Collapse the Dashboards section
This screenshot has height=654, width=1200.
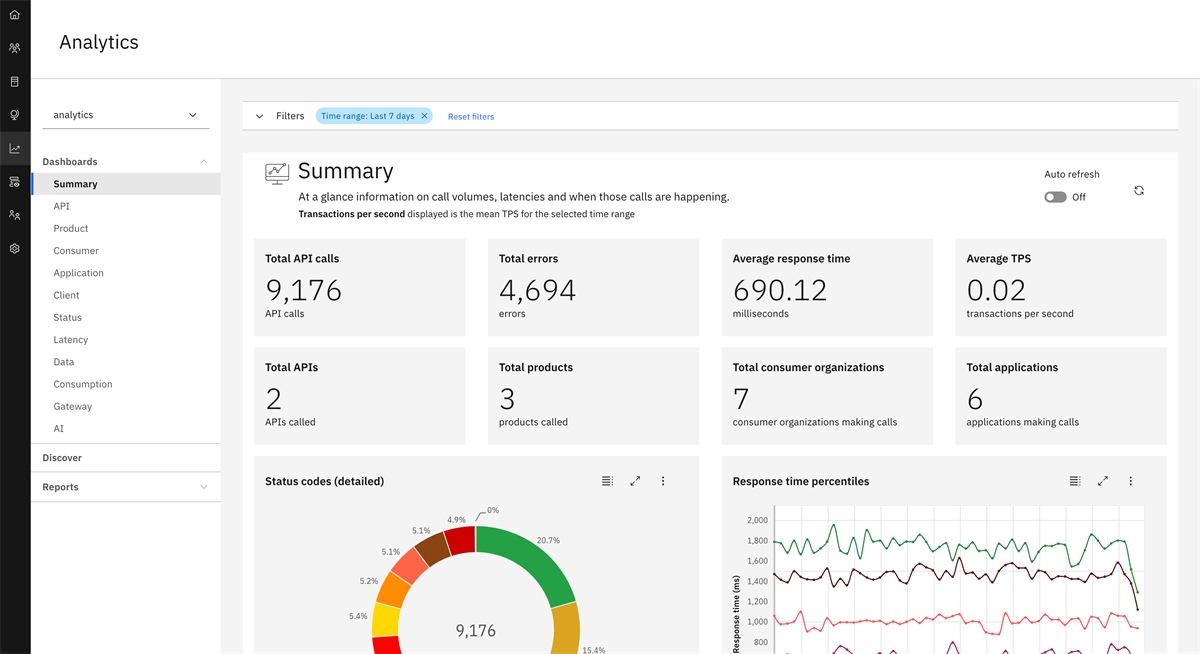pos(204,162)
